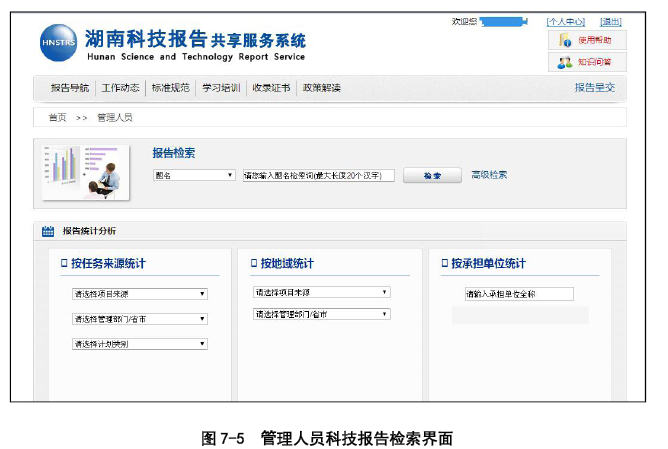Expand 请选择计划类别 dropdown
The image size is (668, 449).
(139, 343)
